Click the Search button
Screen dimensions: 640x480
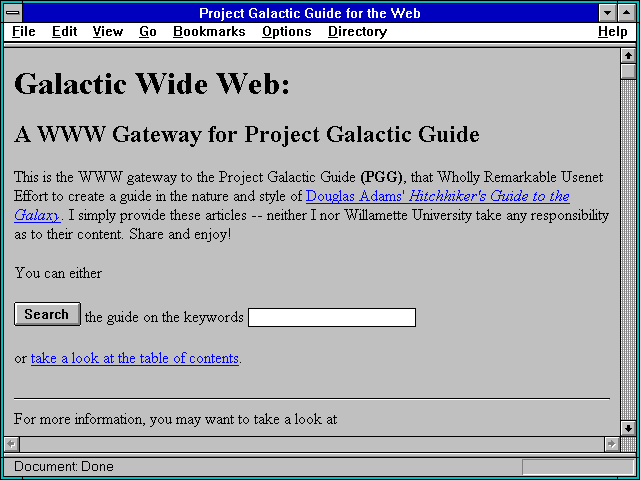47,314
